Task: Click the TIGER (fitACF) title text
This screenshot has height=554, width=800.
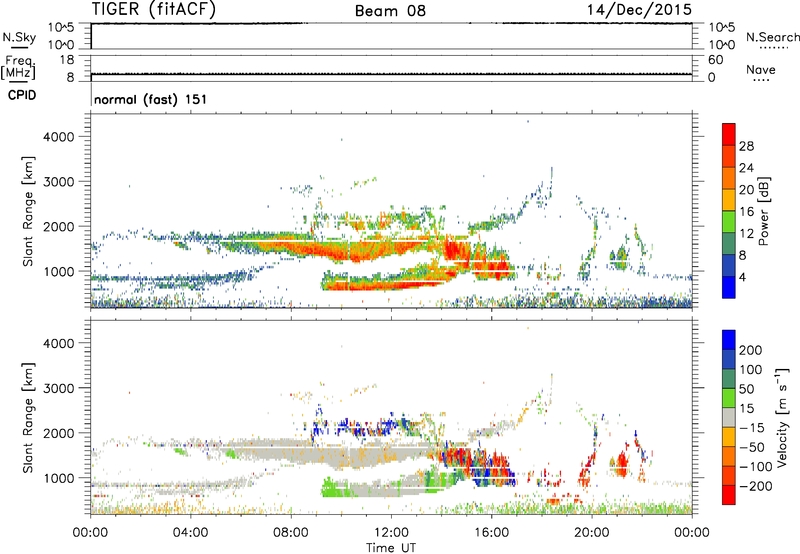Action: tap(154, 9)
